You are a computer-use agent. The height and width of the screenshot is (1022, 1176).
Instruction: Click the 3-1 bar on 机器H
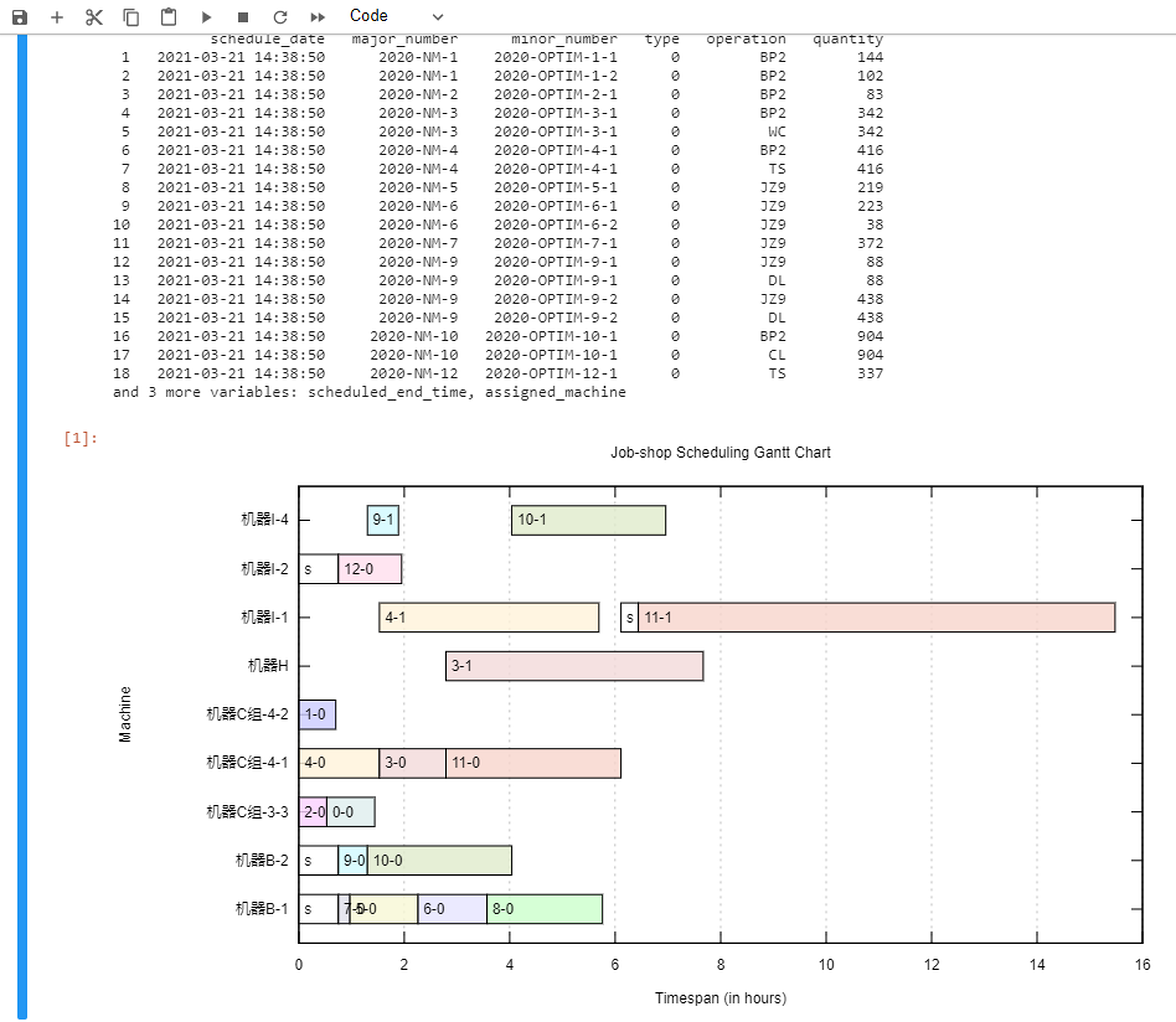click(574, 665)
